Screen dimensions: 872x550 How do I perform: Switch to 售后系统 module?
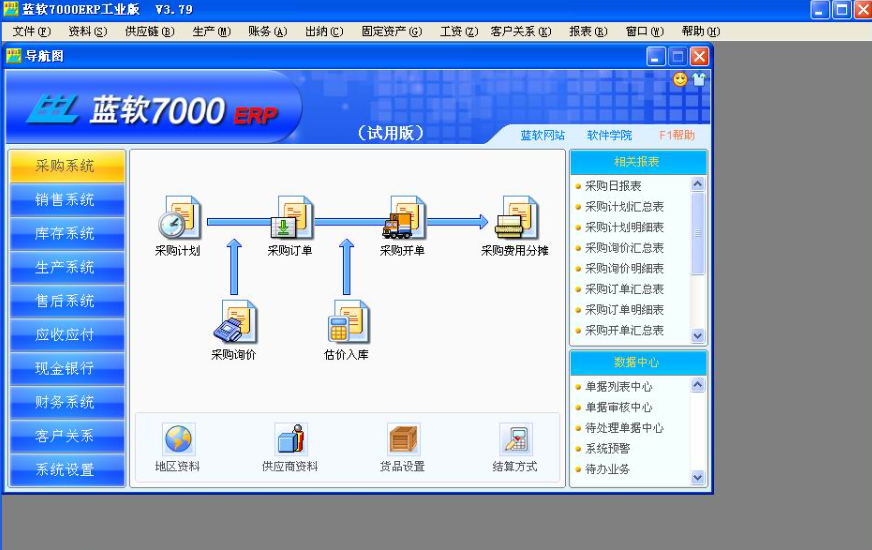[x=67, y=301]
